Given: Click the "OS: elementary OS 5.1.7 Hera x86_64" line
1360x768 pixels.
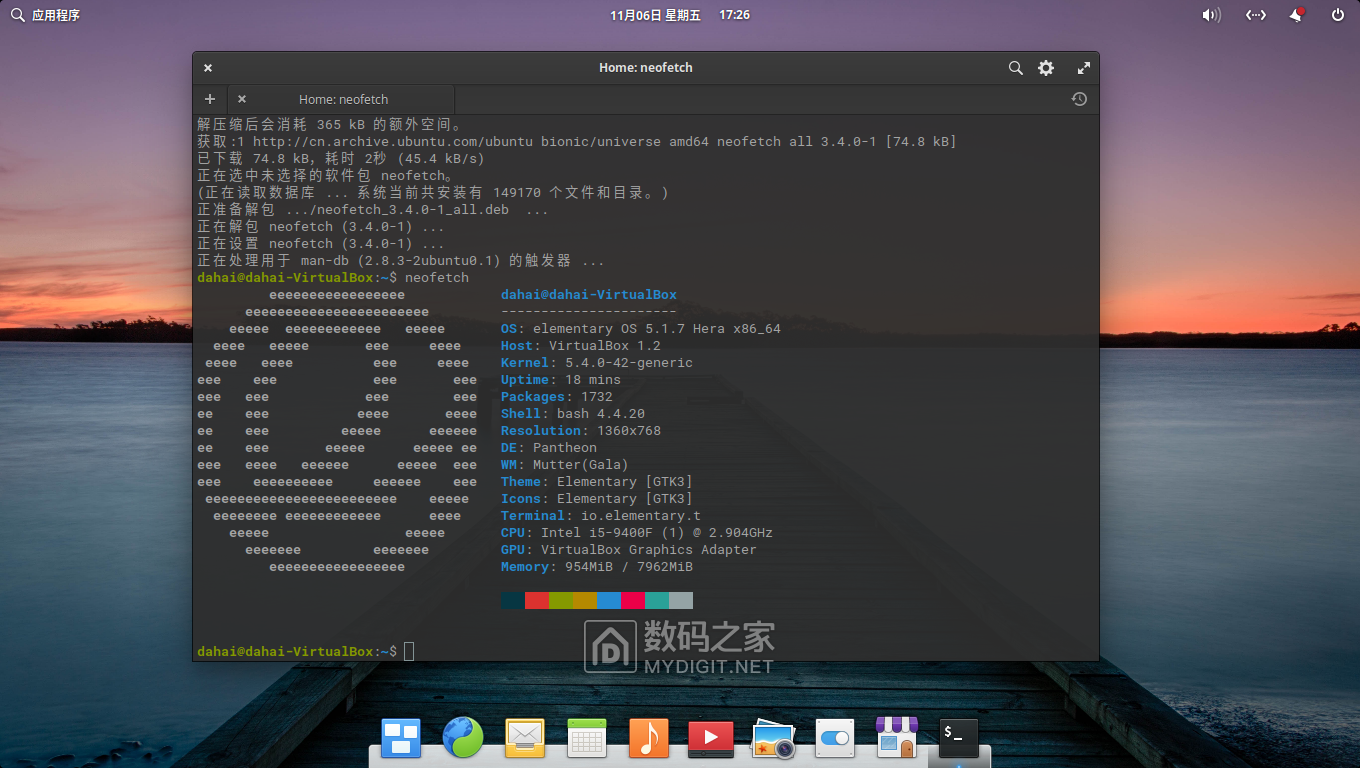Looking at the screenshot, I should (x=641, y=329).
